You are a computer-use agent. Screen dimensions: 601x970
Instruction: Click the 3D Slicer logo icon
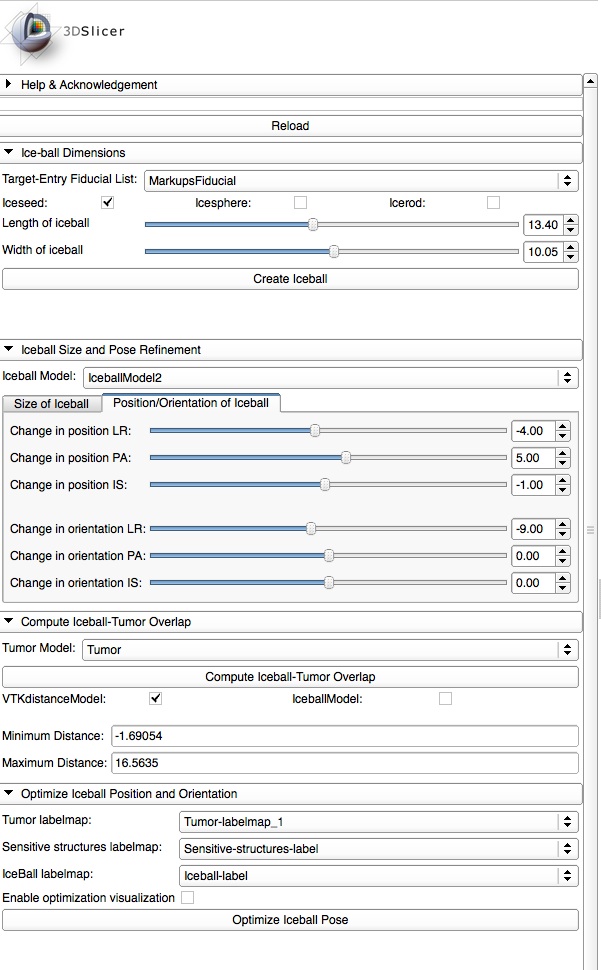click(x=30, y=32)
